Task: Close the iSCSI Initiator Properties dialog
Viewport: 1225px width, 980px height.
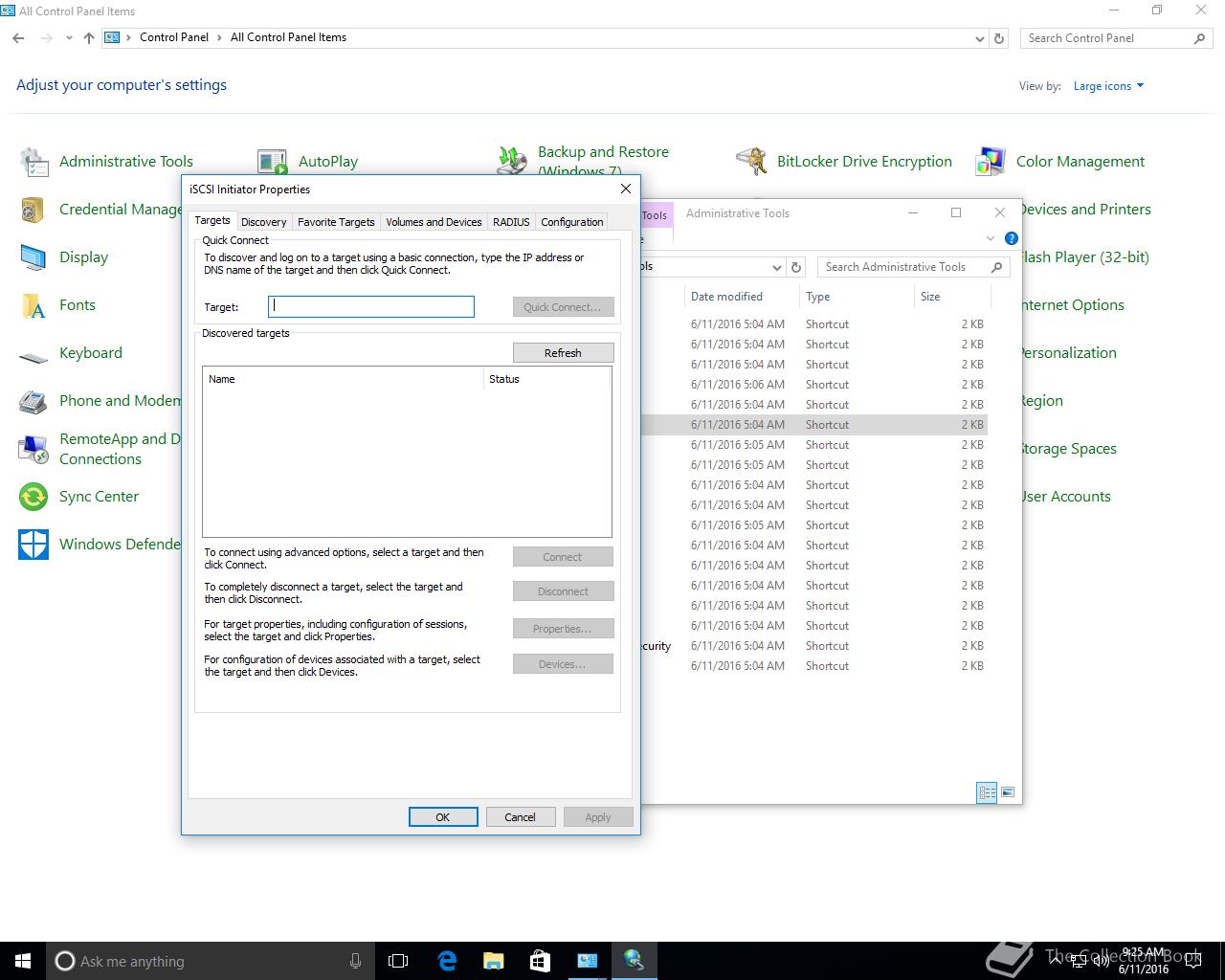Action: point(626,189)
